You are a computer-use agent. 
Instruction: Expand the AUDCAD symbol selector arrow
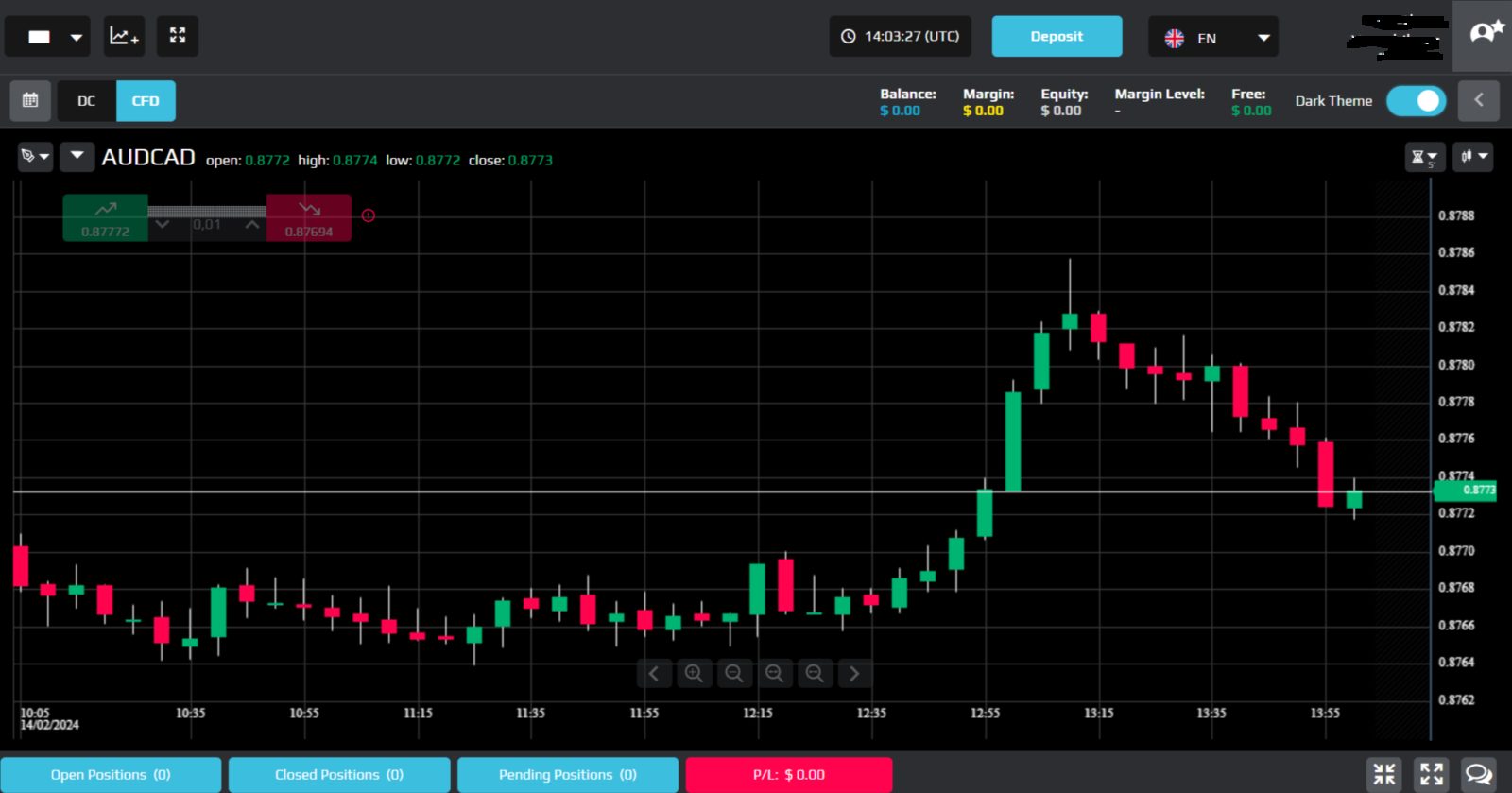[x=77, y=156]
